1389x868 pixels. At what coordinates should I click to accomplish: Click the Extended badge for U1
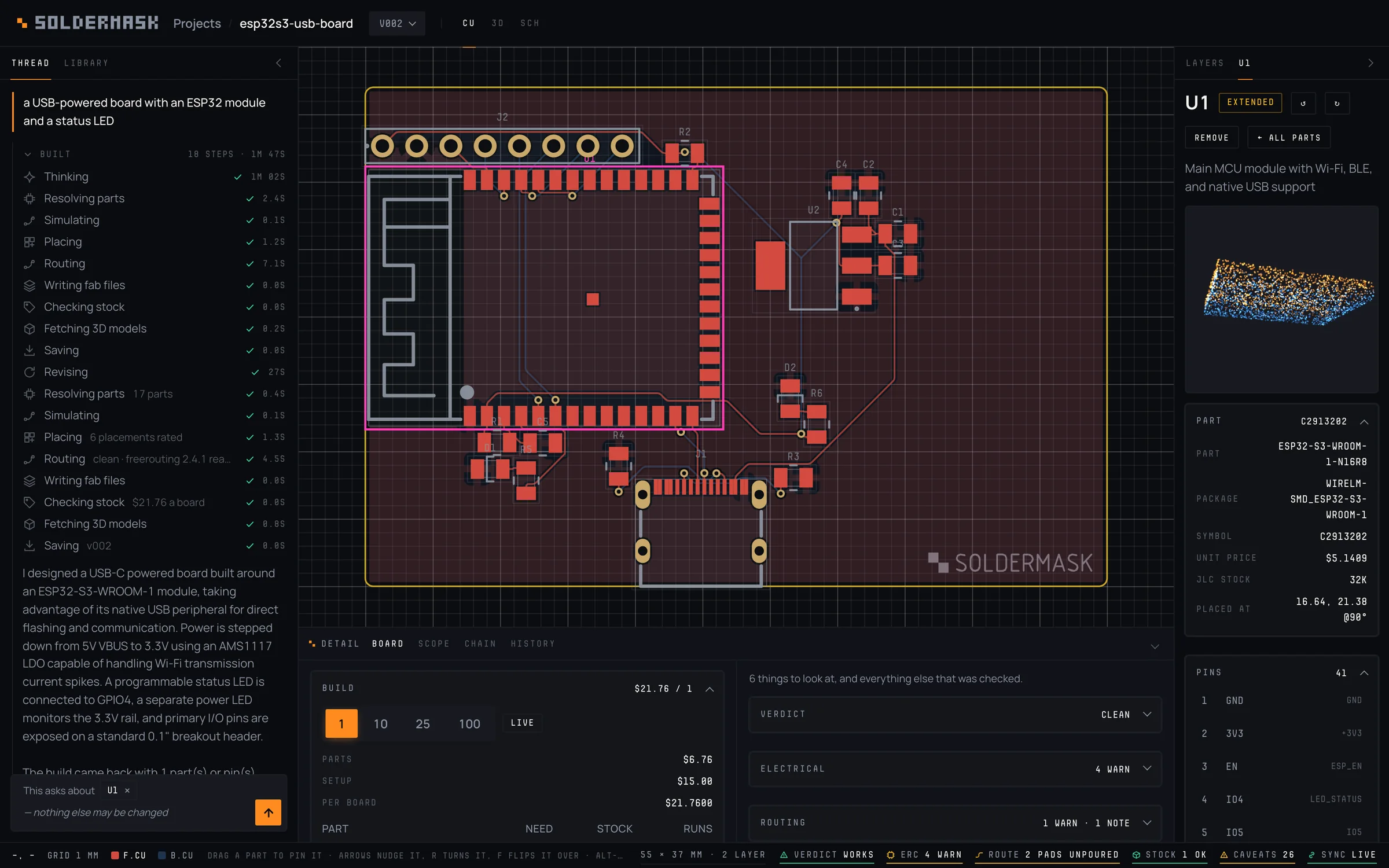click(x=1250, y=102)
